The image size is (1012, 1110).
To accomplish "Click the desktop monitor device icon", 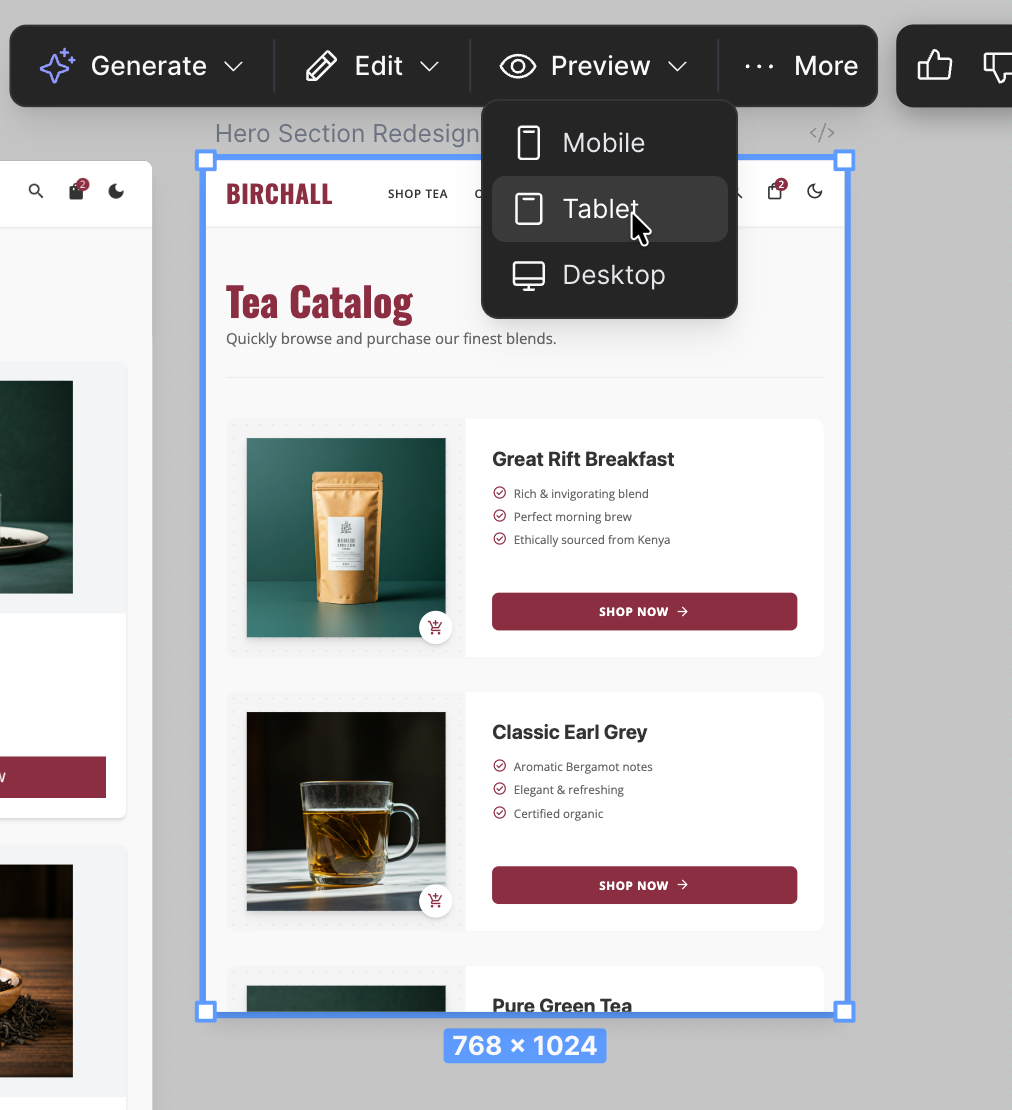I will click(529, 275).
